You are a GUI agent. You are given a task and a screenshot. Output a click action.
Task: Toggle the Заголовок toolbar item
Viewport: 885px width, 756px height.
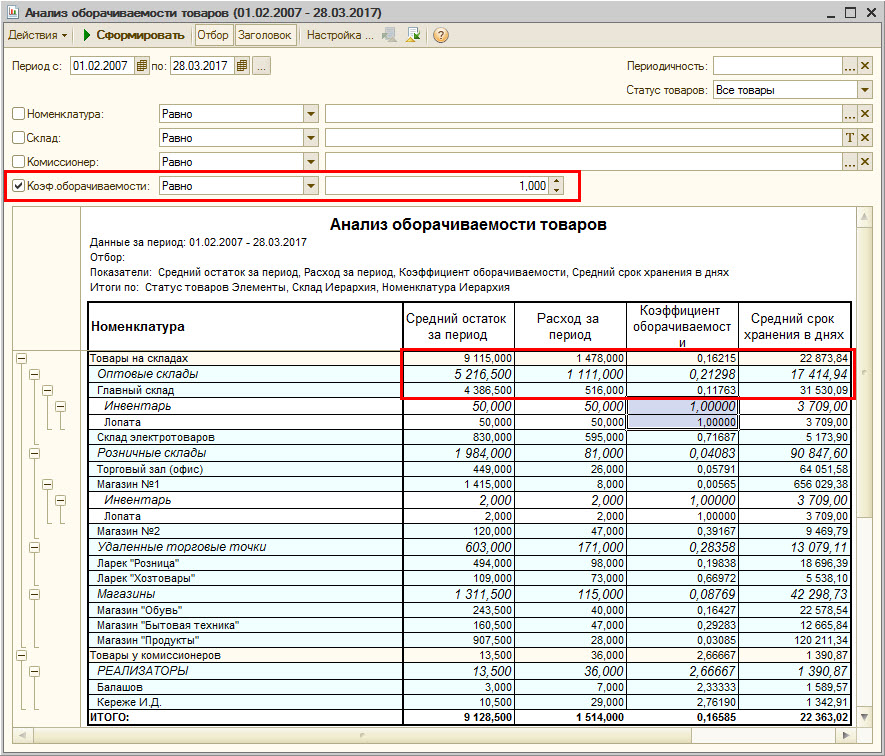click(x=265, y=35)
